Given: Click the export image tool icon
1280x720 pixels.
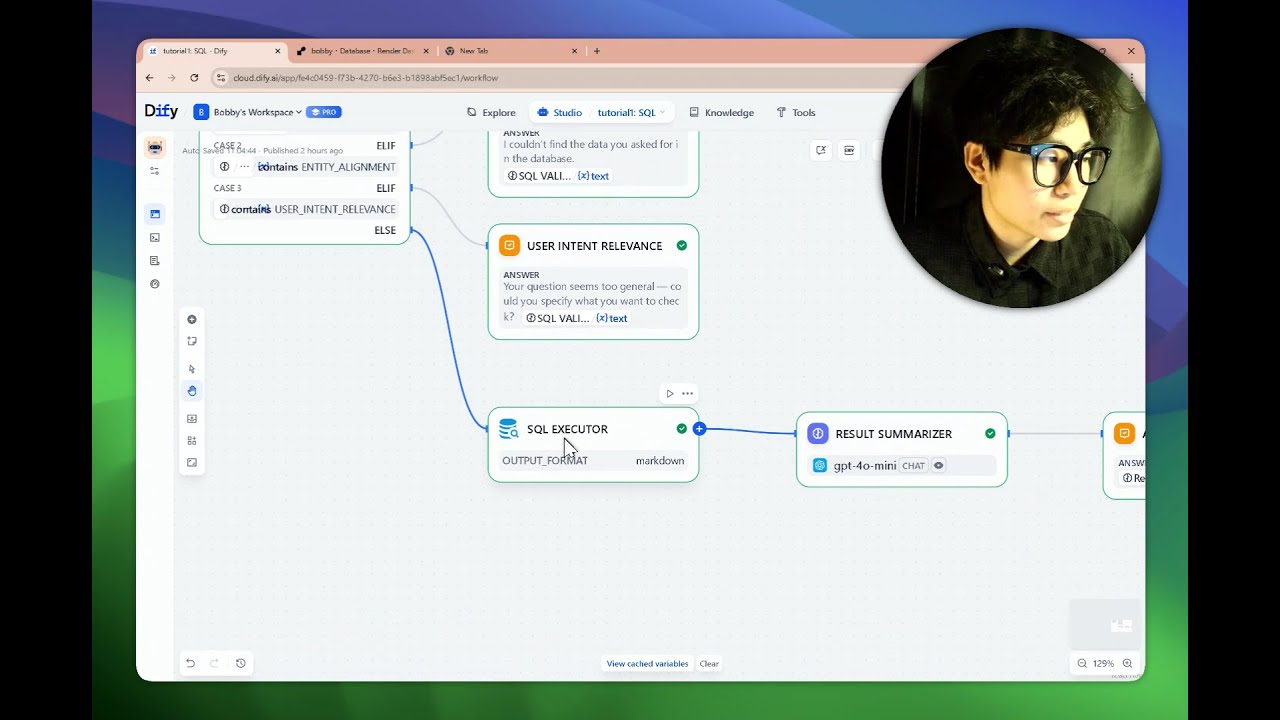Looking at the screenshot, I should 192,419.
